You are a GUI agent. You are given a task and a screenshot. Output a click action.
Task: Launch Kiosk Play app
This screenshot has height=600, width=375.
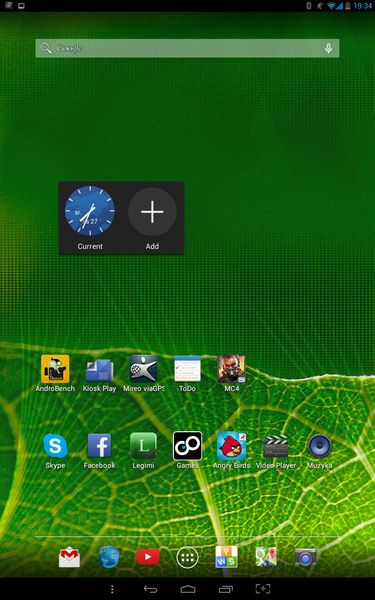pyautogui.click(x=99, y=370)
